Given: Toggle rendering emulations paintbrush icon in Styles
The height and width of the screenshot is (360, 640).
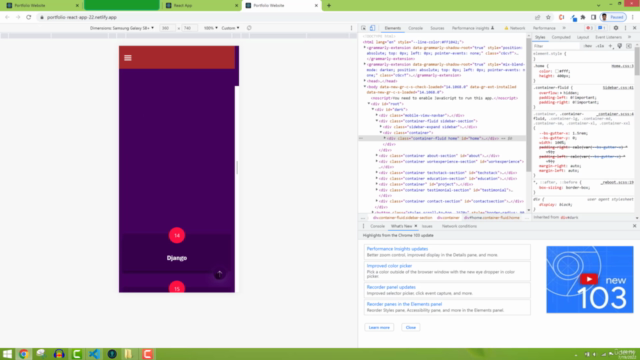Looking at the screenshot, I should pyautogui.click(x=620, y=46).
